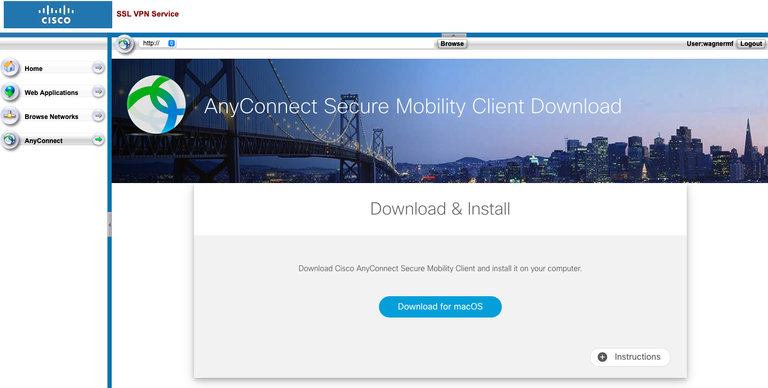Click the Home house icon in sidebar
768x388 pixels.
point(10,67)
